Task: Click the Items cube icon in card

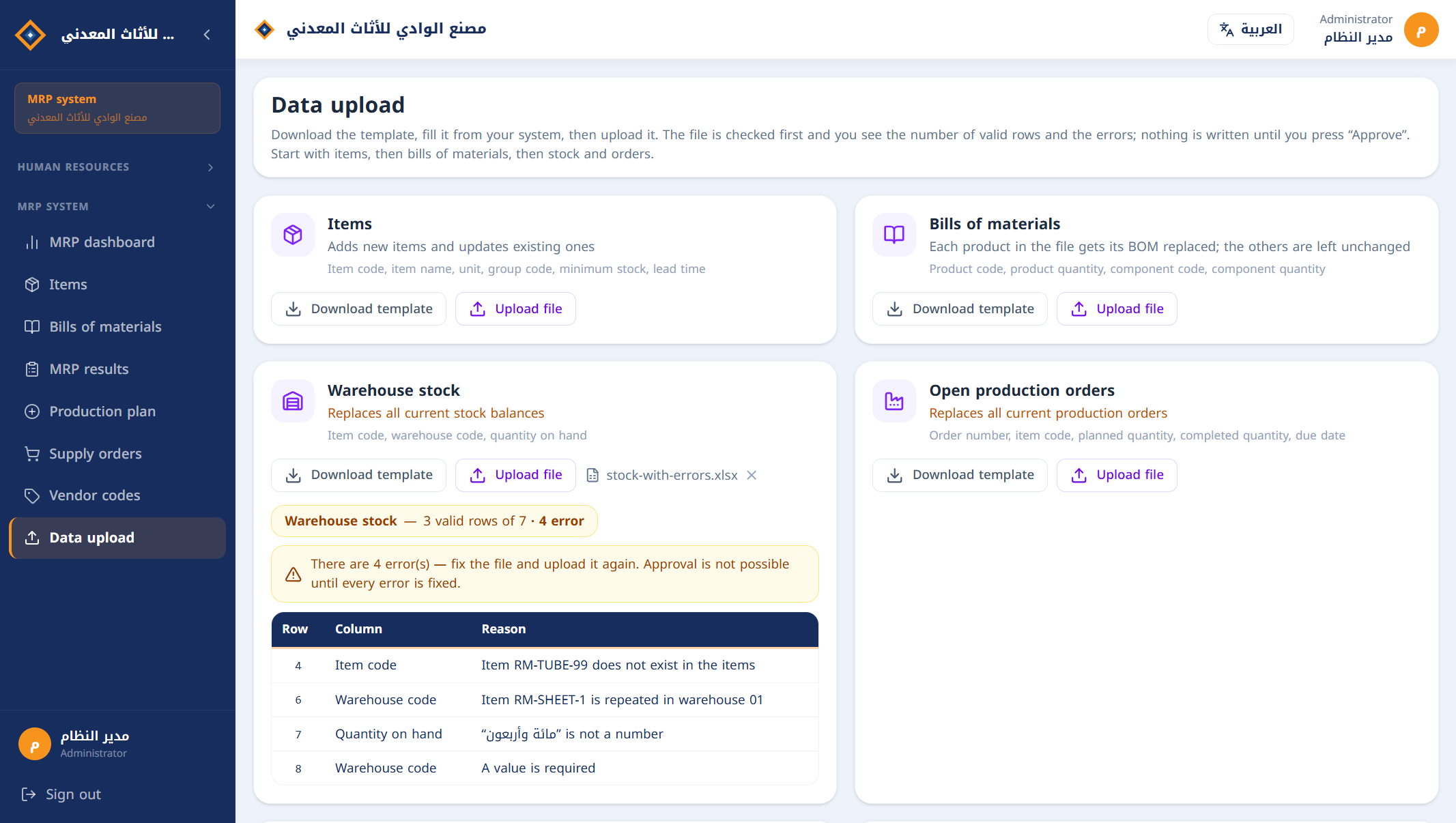Action: point(293,235)
